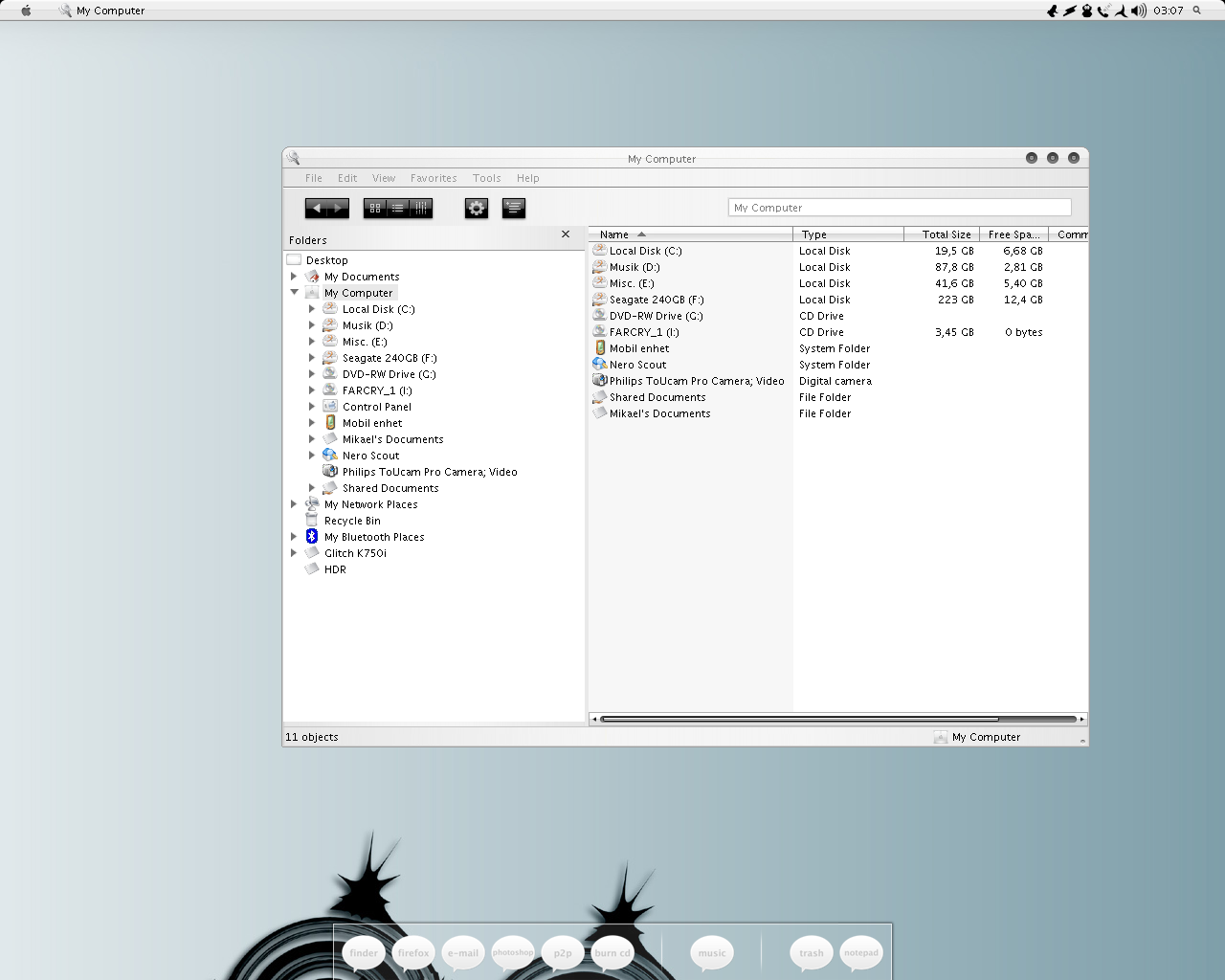Click DVD-RW Drive (G:) icon in file list

click(600, 315)
